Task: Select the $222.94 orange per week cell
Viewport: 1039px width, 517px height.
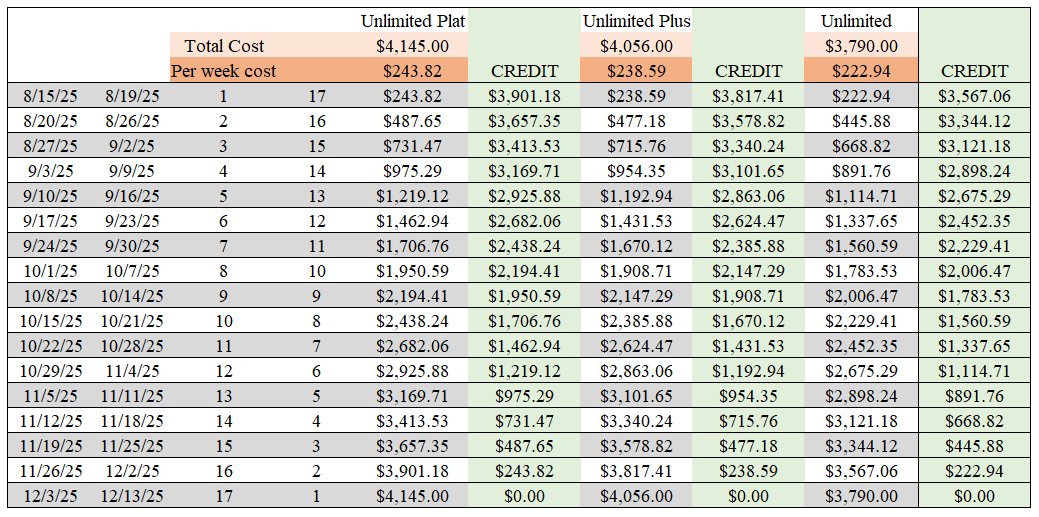Action: click(x=861, y=70)
